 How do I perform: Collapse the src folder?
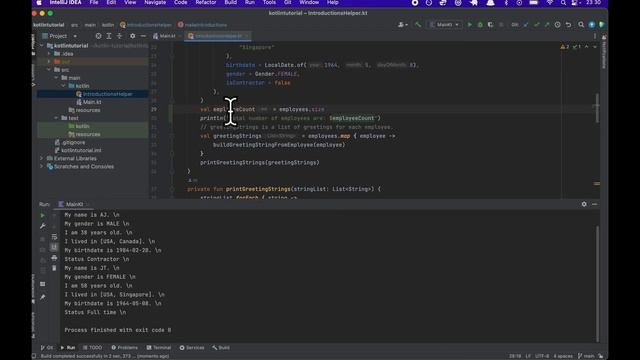tap(49, 70)
